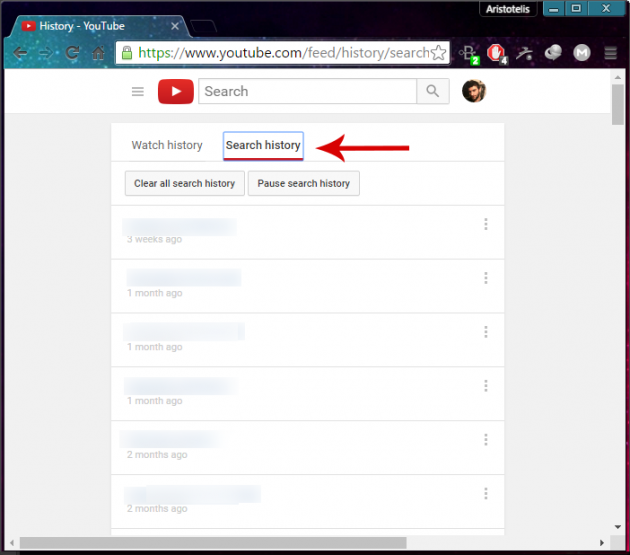Click the horizontal scrollbar at the bottom
This screenshot has width=630, height=555.
[x=300, y=544]
